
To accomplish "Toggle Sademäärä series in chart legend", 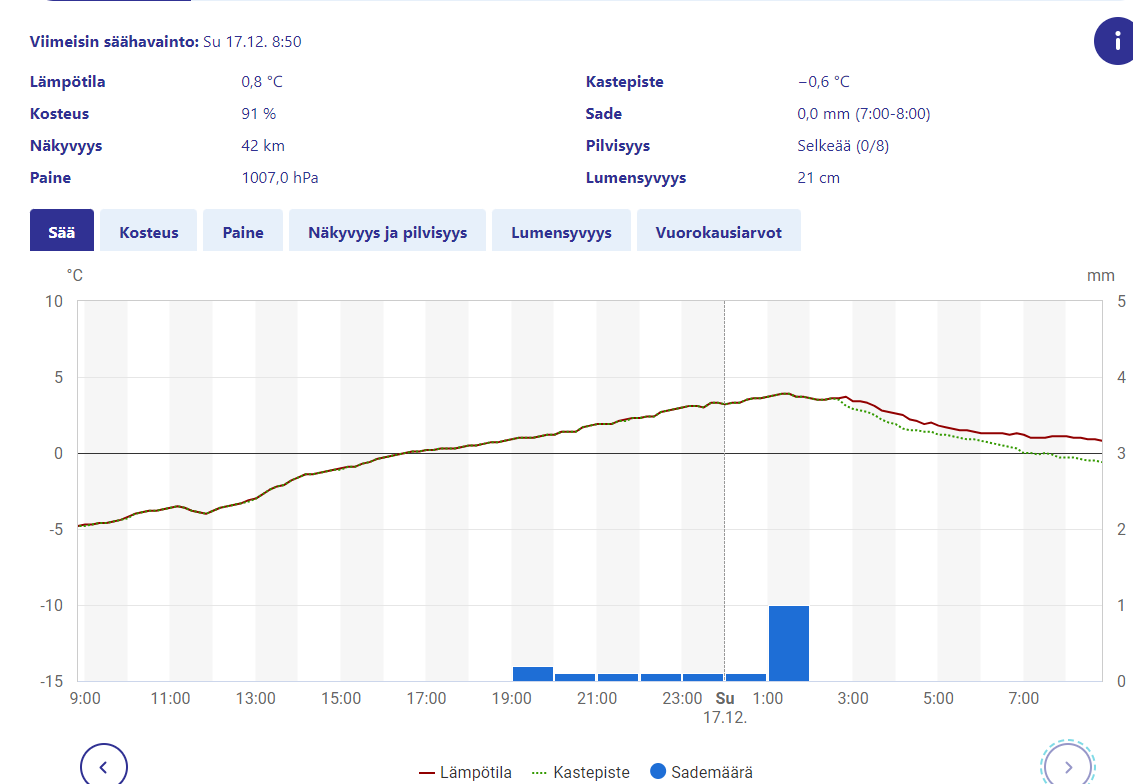I will click(701, 772).
